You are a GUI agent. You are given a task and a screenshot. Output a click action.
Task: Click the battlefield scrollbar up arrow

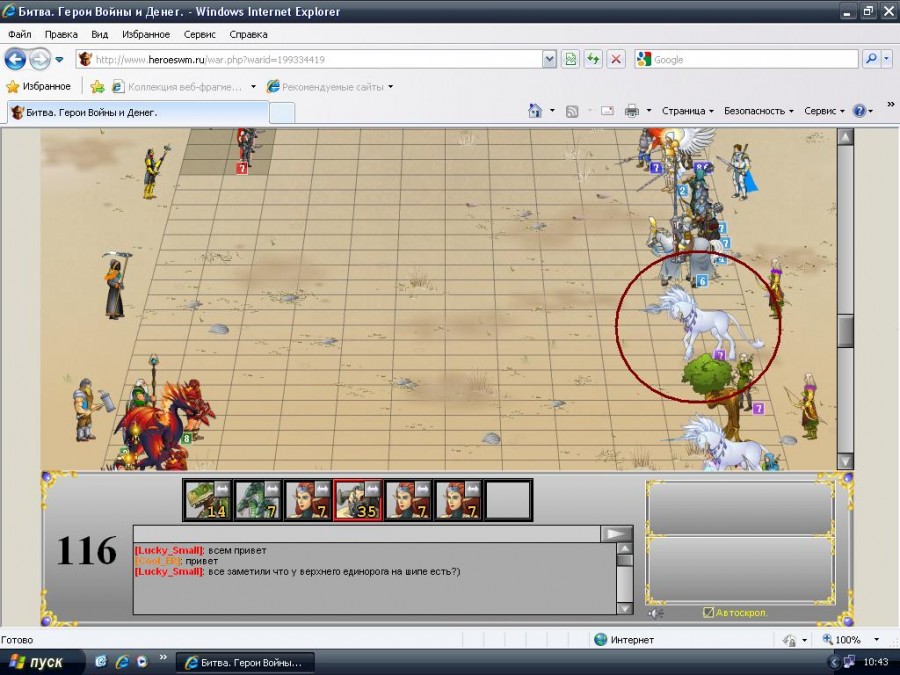click(x=845, y=137)
